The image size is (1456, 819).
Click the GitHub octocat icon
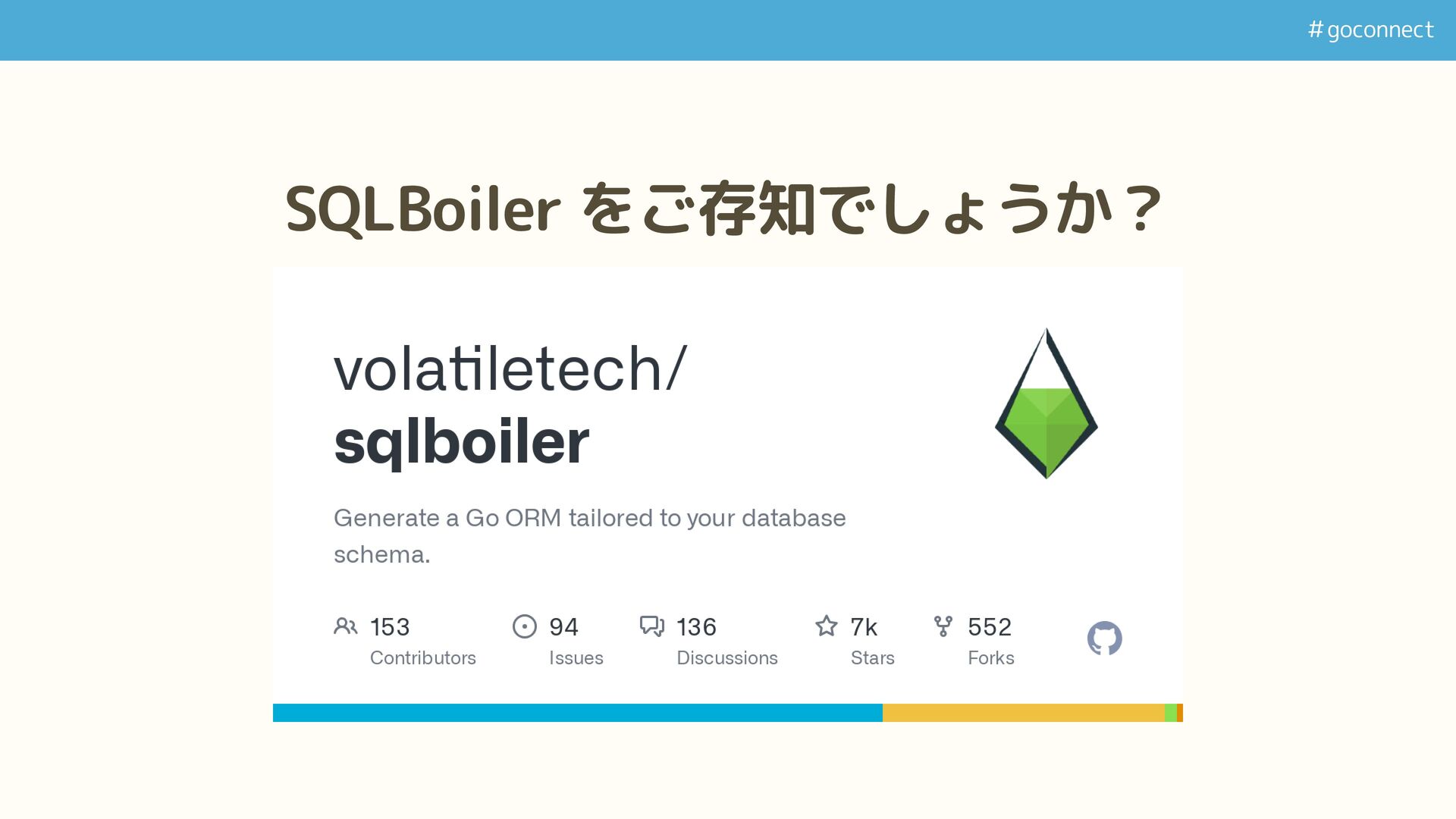pos(1104,639)
